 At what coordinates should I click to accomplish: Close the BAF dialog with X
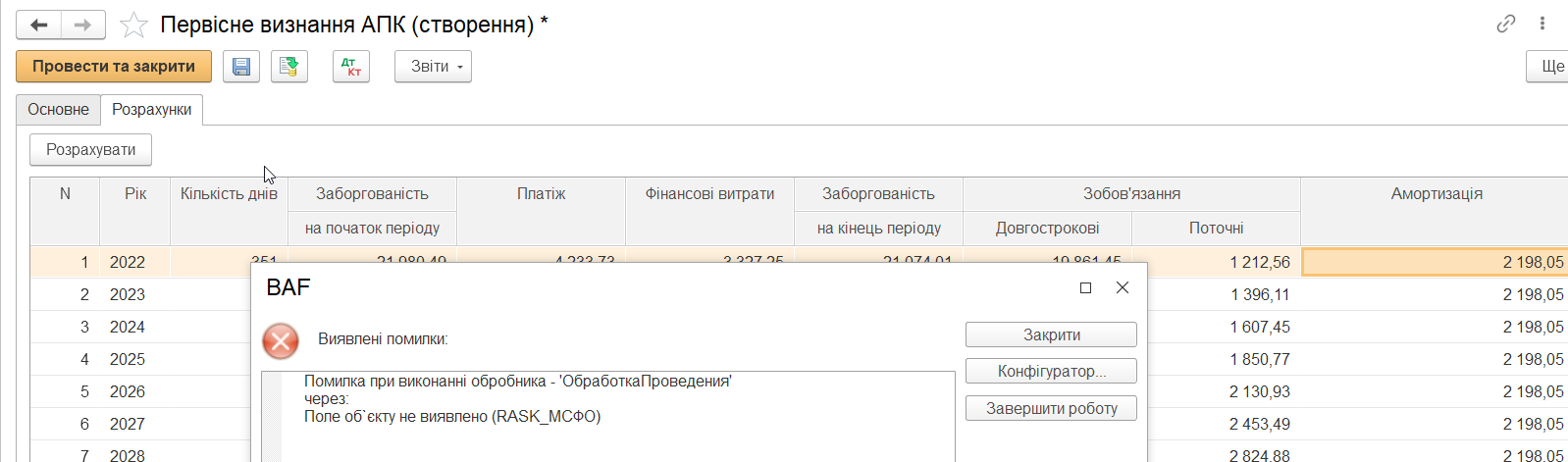(1123, 287)
